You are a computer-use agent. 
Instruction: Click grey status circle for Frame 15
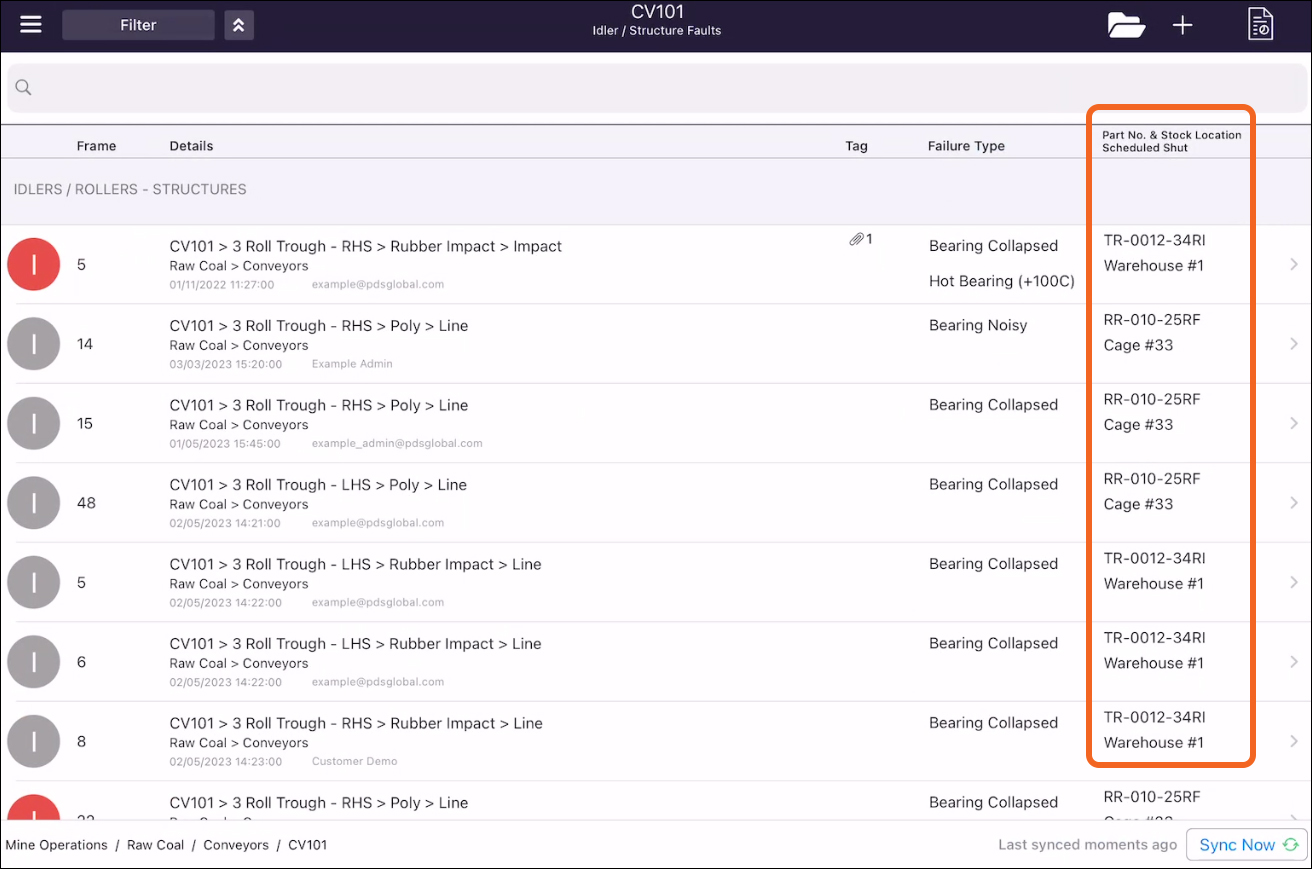click(34, 423)
